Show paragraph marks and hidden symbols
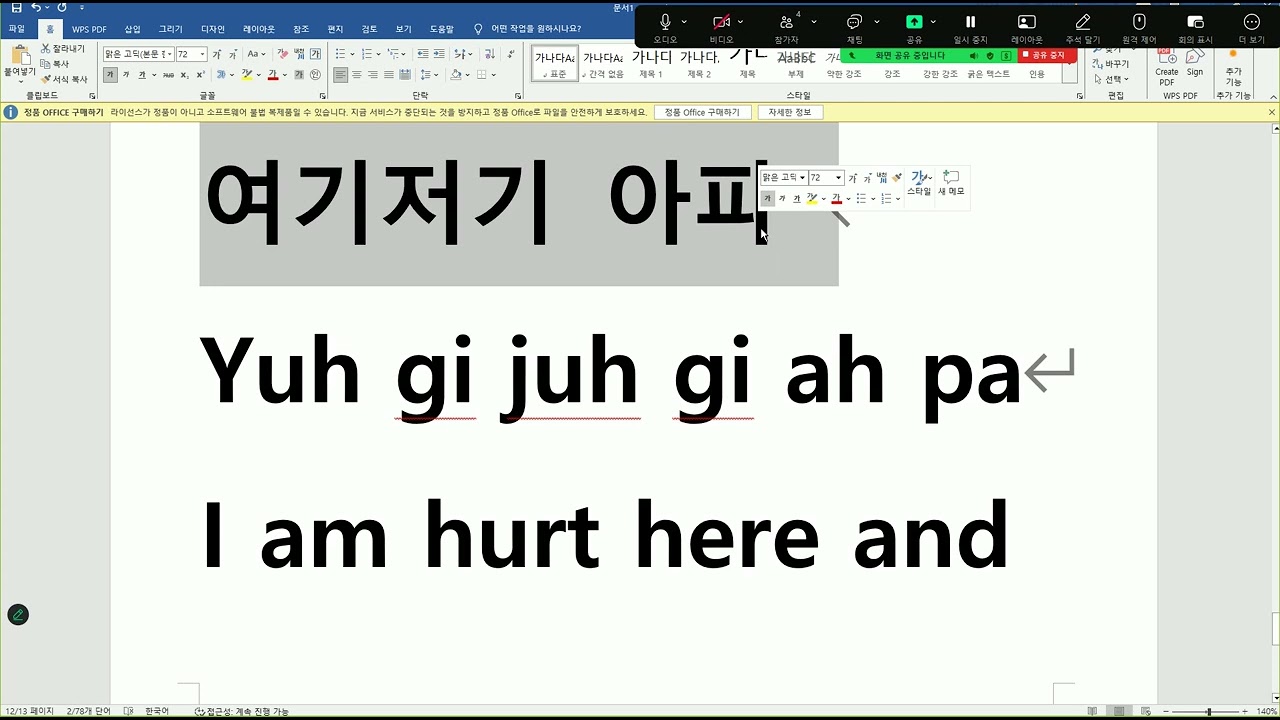1280x720 pixels. coord(511,54)
